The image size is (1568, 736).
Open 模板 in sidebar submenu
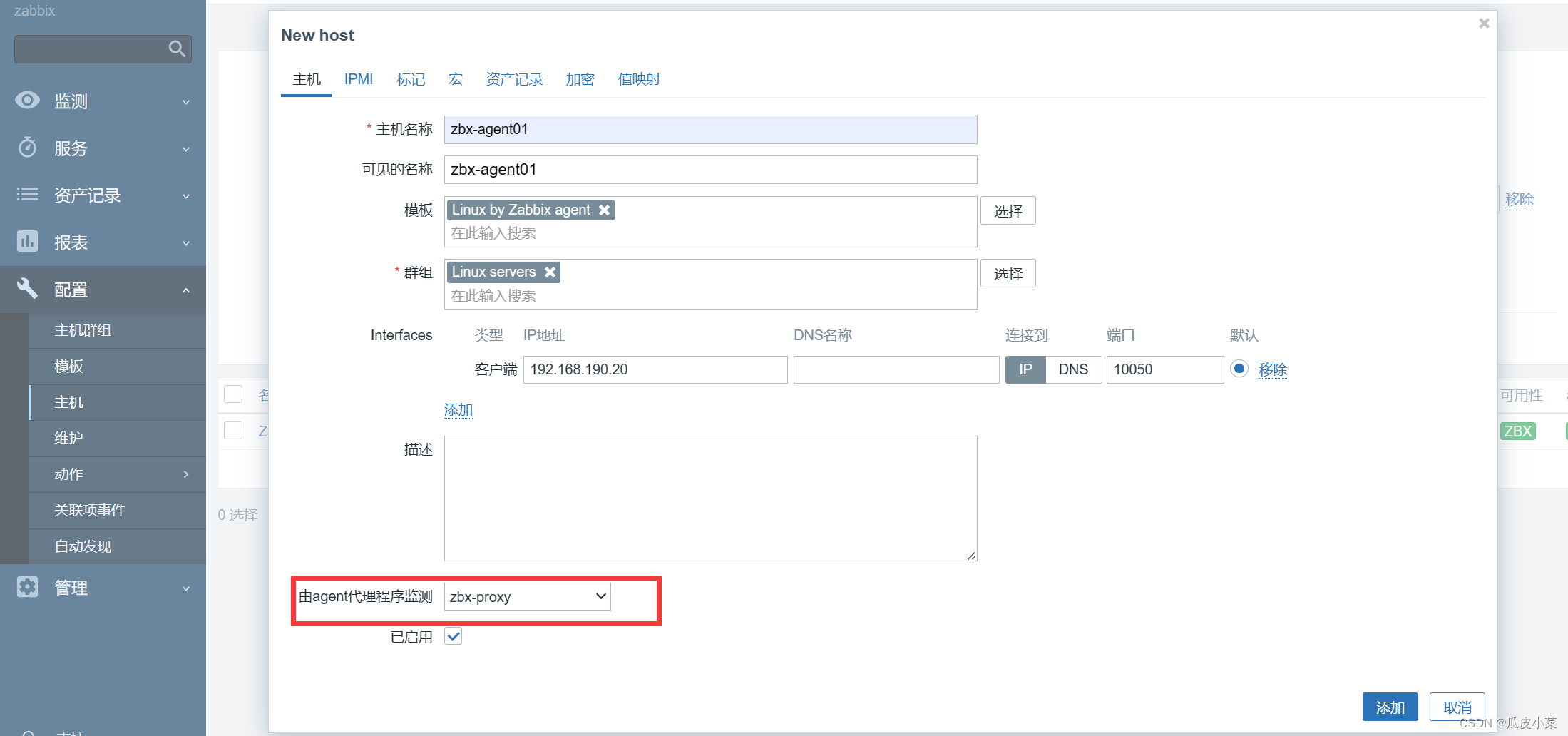tap(117, 367)
